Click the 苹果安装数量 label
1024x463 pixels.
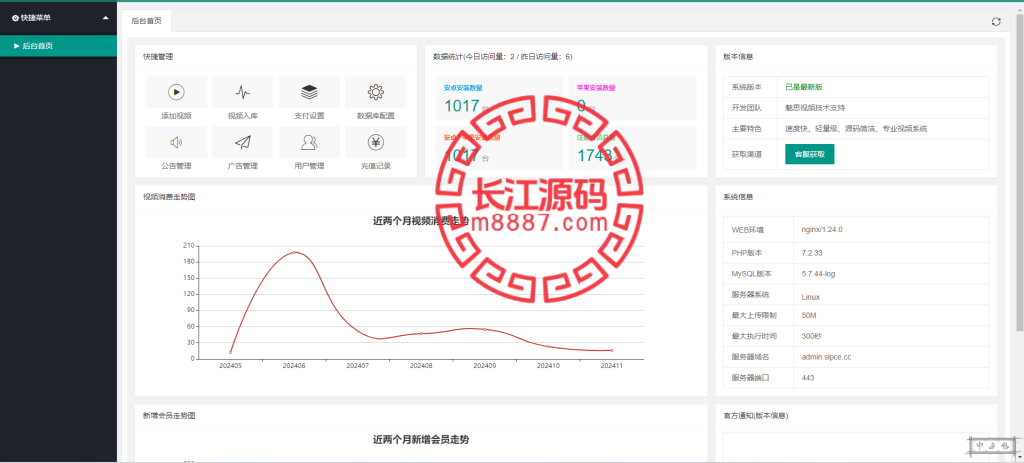click(x=596, y=88)
